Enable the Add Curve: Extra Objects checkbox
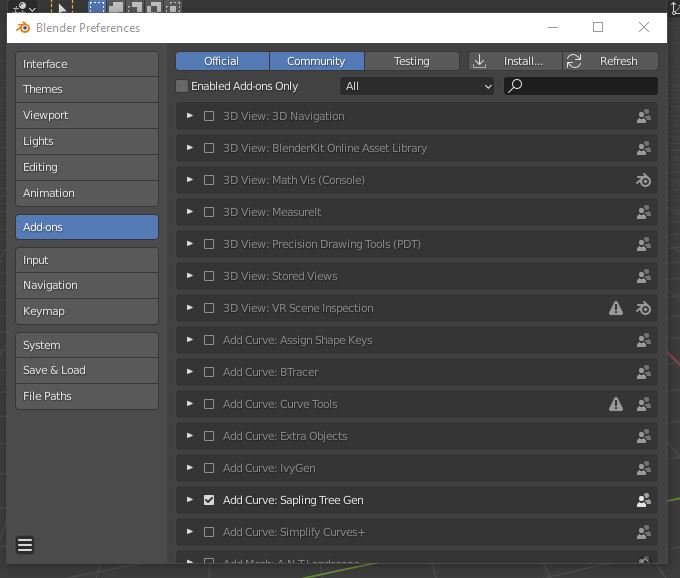 click(209, 436)
